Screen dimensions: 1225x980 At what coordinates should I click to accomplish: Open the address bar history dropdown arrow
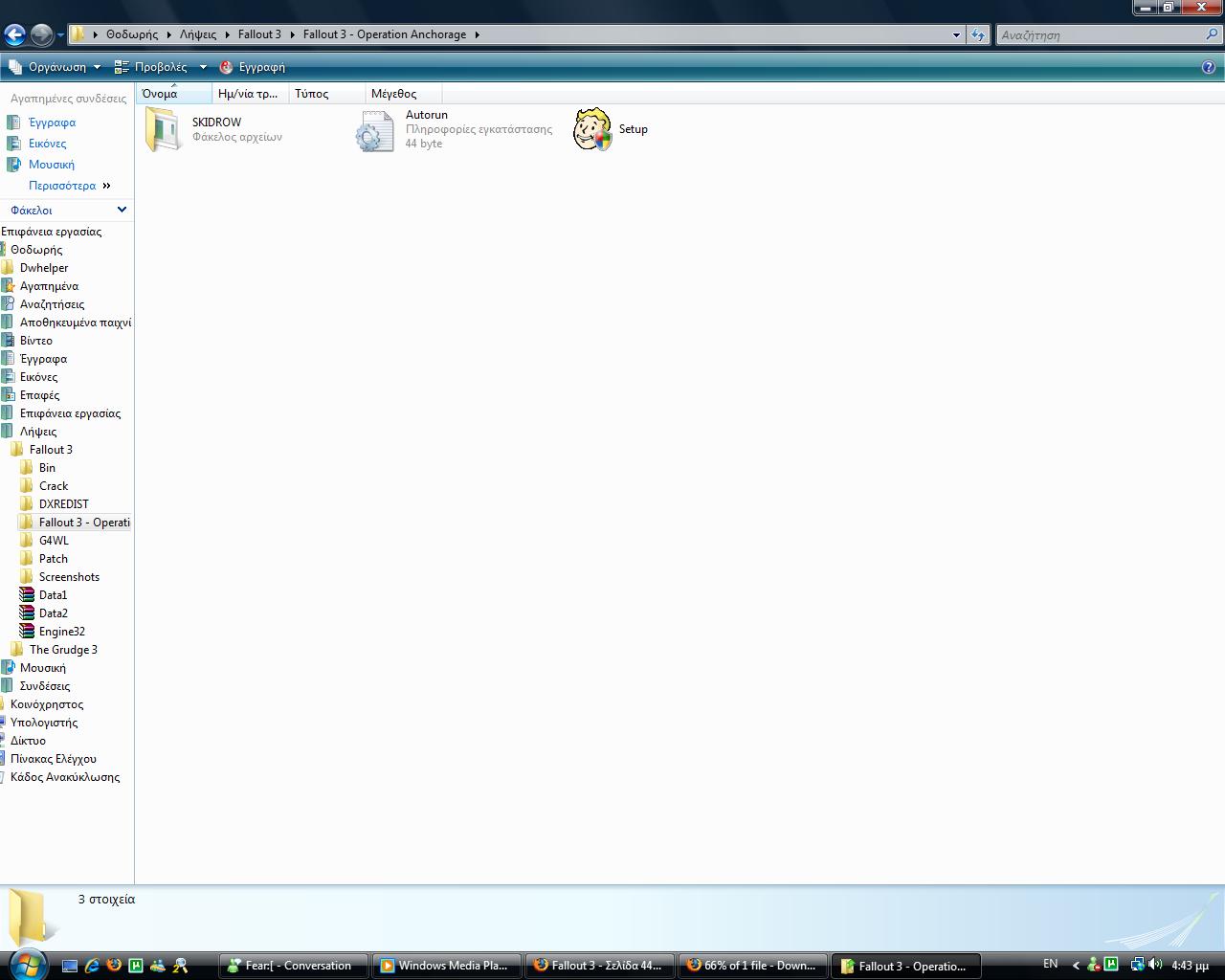(x=956, y=35)
